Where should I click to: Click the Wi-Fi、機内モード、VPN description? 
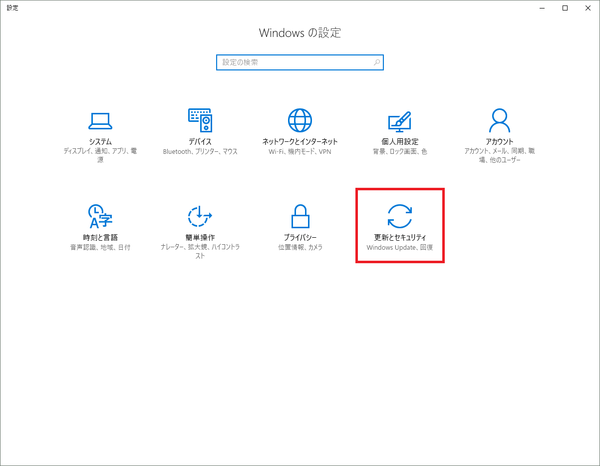(x=300, y=152)
